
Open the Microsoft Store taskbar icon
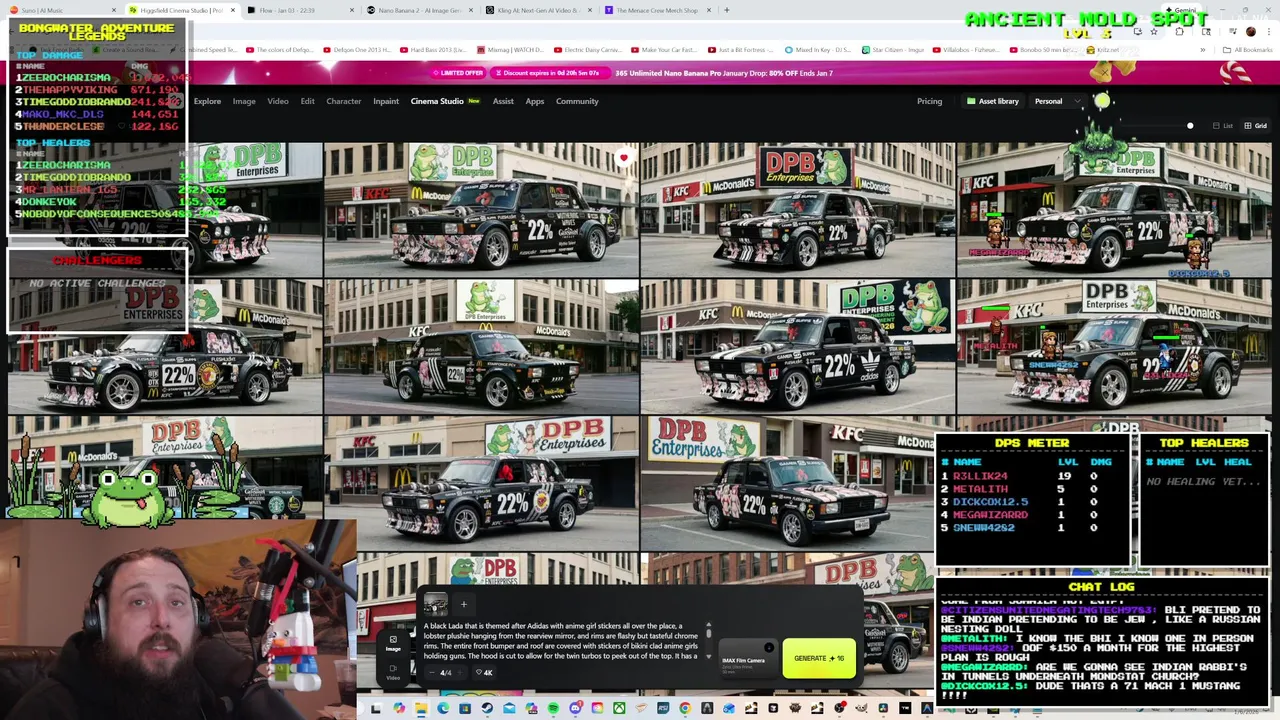[x=465, y=708]
